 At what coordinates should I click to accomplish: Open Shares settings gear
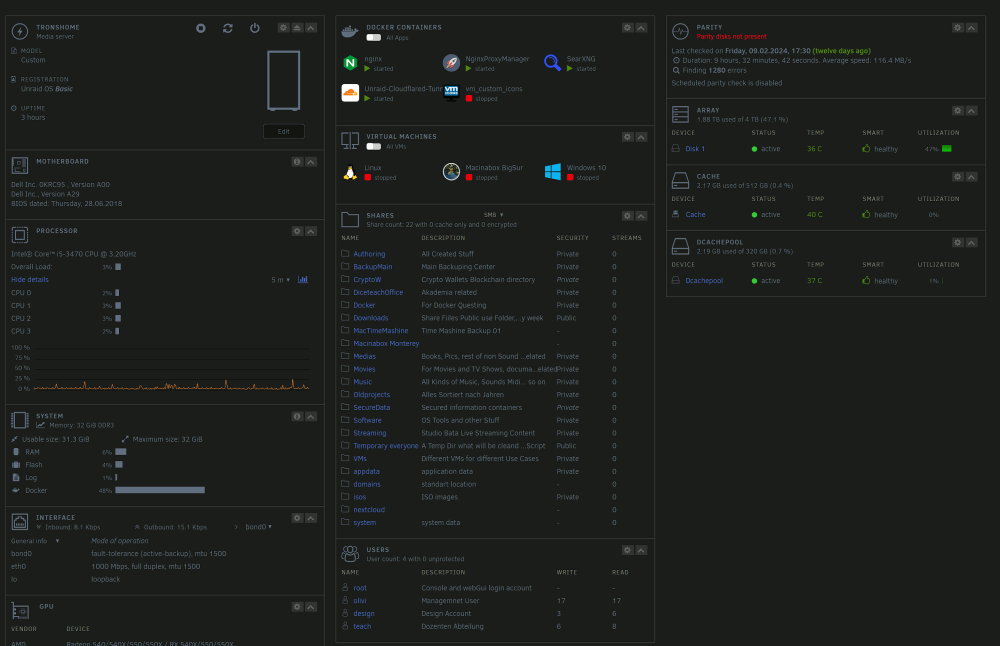click(x=628, y=216)
